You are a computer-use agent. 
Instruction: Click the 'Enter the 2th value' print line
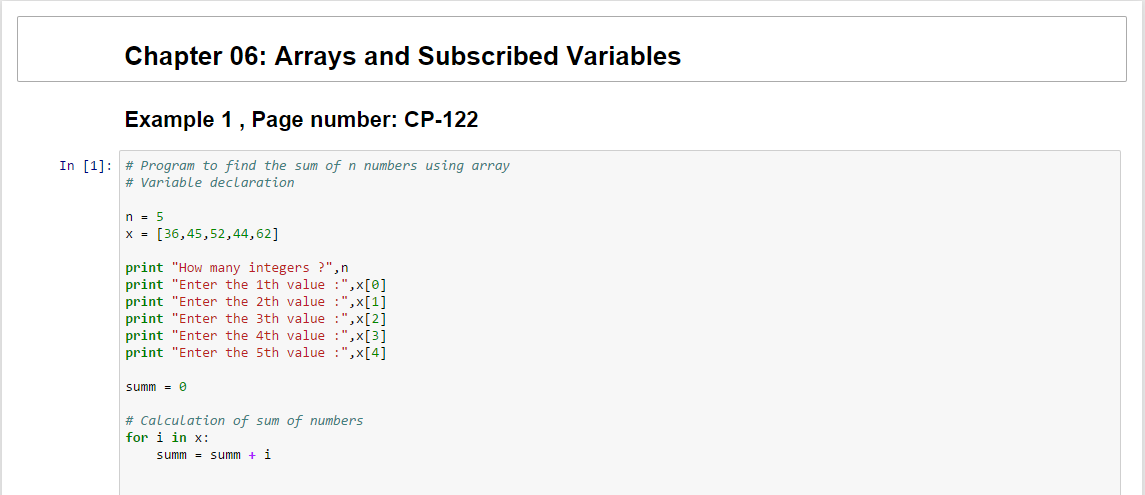pos(254,302)
